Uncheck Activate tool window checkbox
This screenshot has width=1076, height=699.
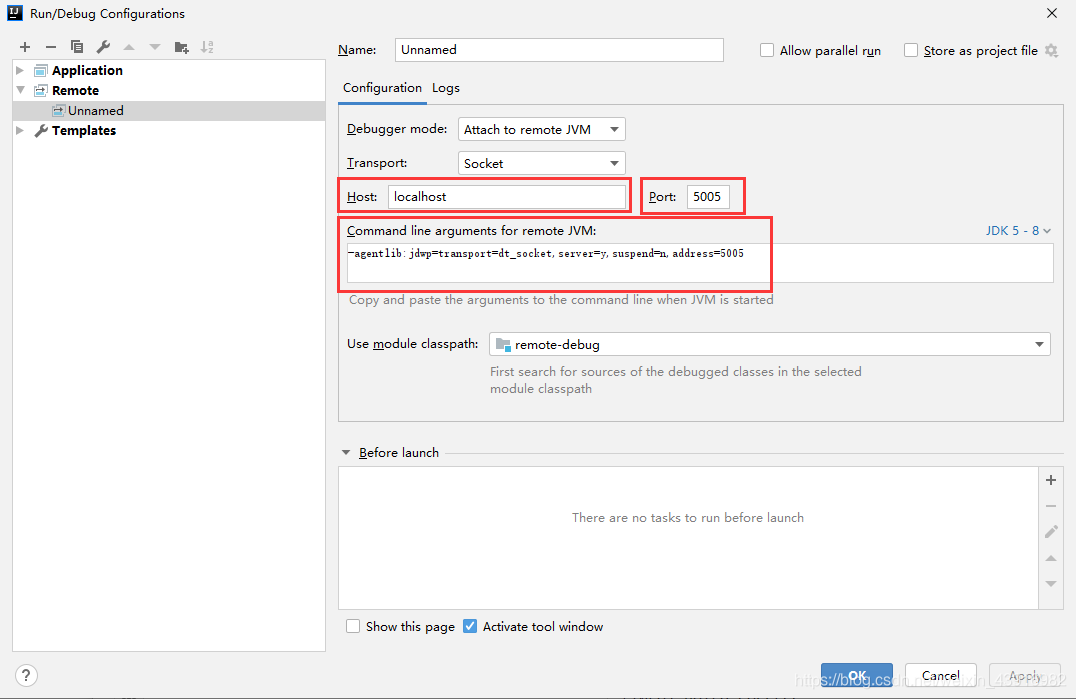pyautogui.click(x=470, y=626)
